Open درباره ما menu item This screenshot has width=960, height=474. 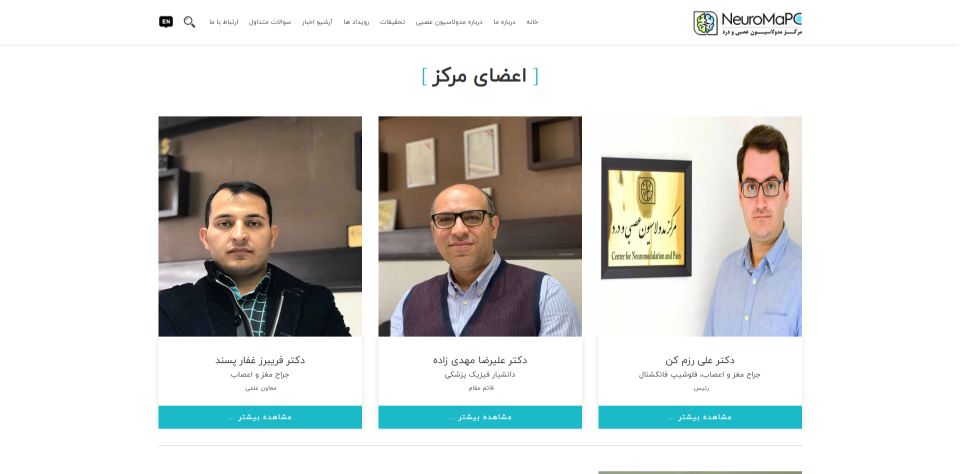coord(504,22)
